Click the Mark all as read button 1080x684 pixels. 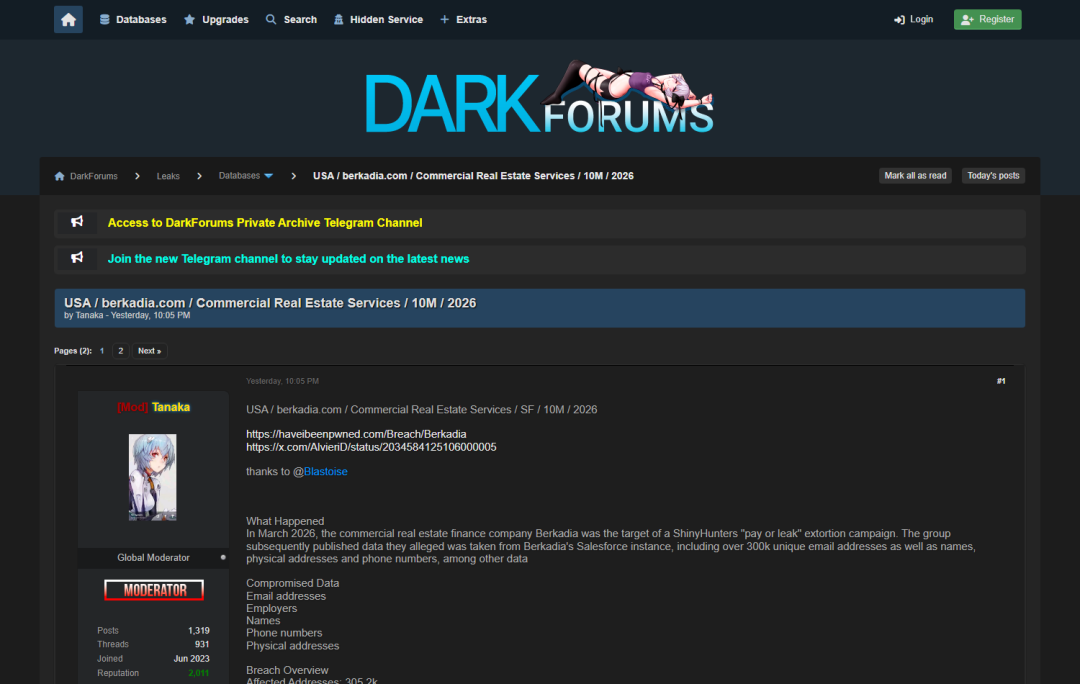pyautogui.click(x=915, y=176)
